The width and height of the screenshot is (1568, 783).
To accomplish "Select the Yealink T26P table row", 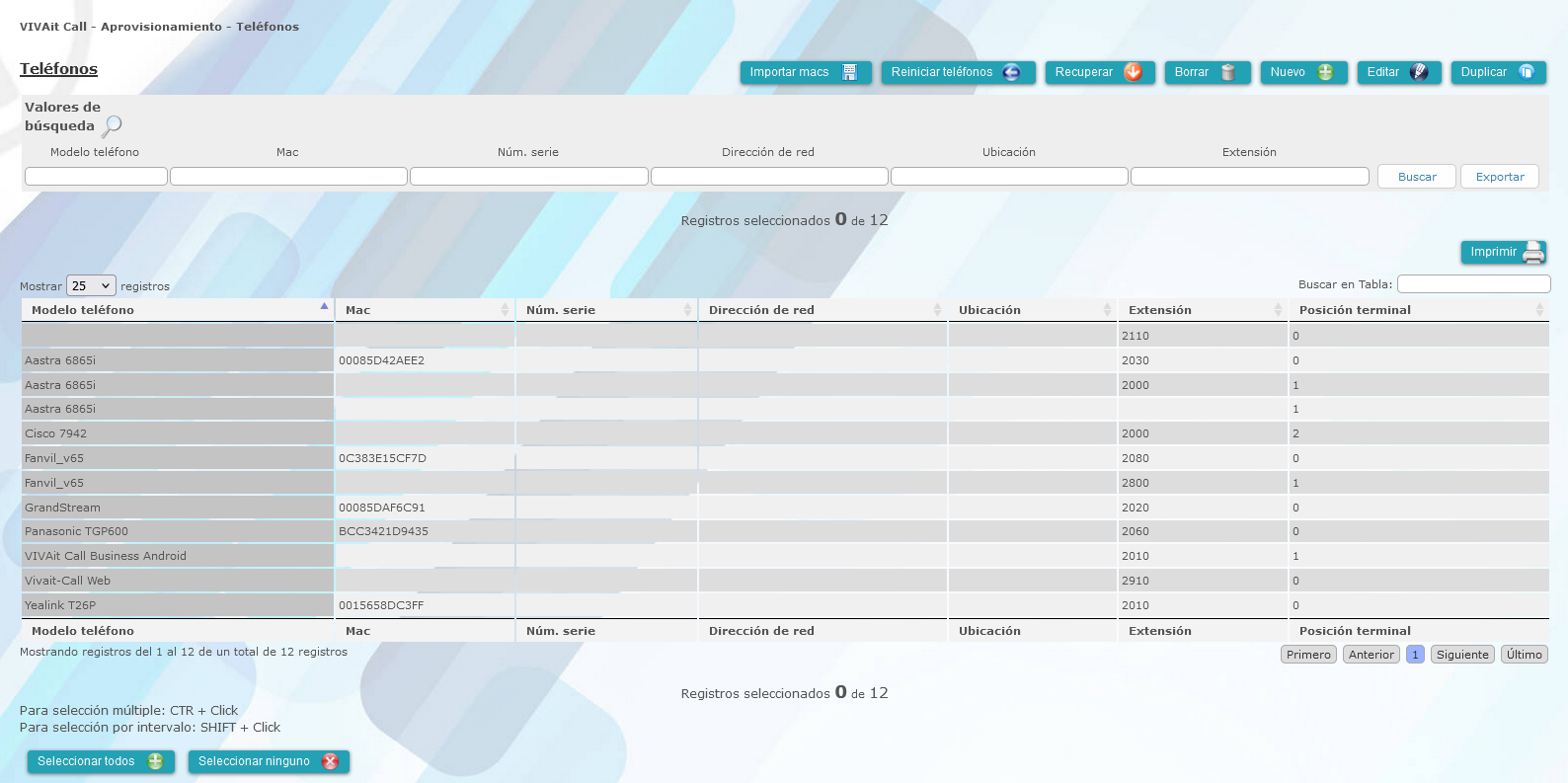I will 785,605.
